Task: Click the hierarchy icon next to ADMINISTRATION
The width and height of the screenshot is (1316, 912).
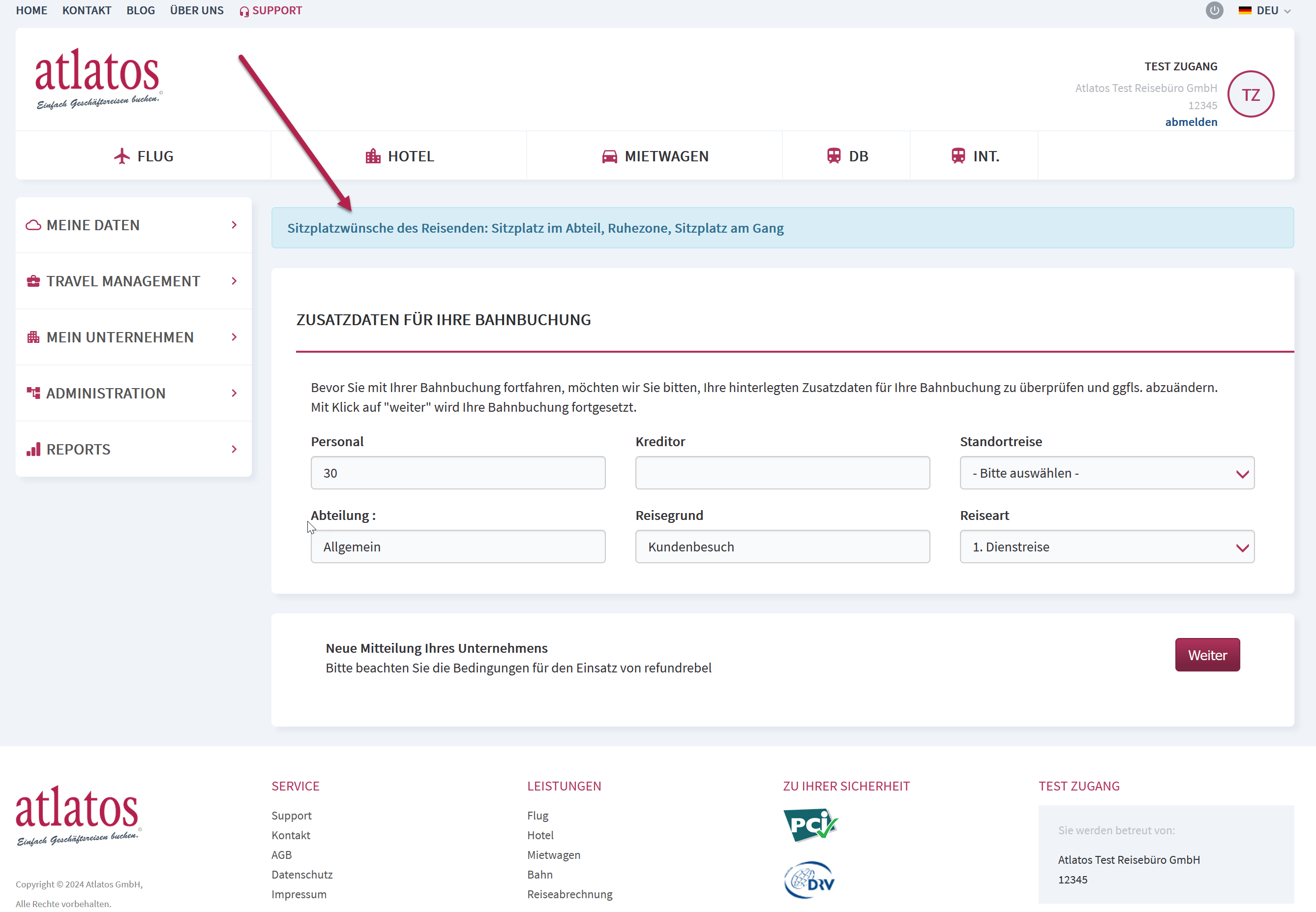Action: [x=33, y=393]
